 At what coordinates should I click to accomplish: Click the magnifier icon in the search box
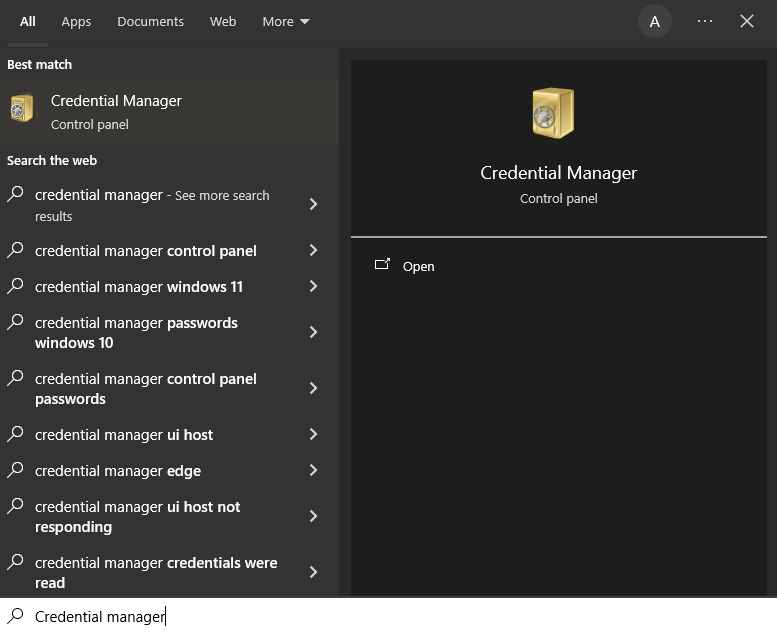[x=16, y=616]
